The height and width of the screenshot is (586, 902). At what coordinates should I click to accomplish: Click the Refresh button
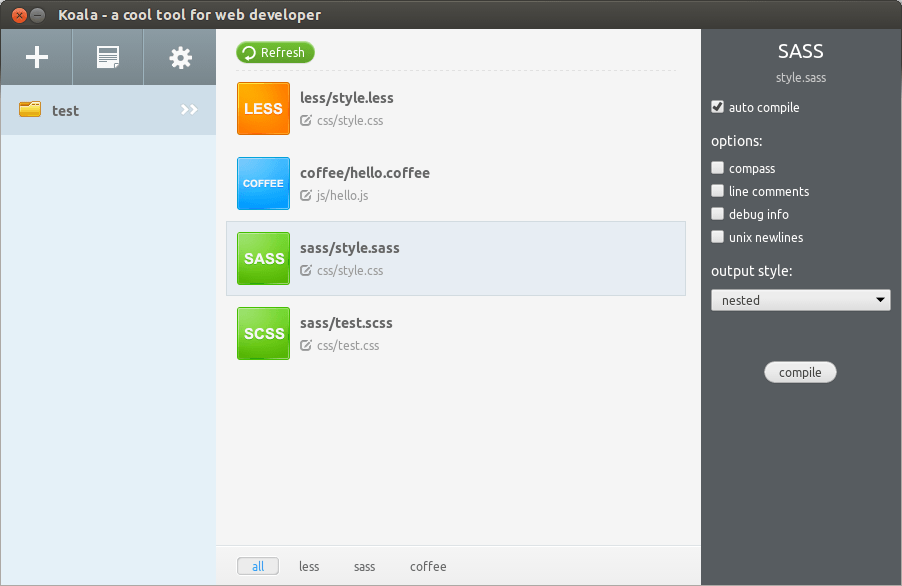click(x=276, y=52)
